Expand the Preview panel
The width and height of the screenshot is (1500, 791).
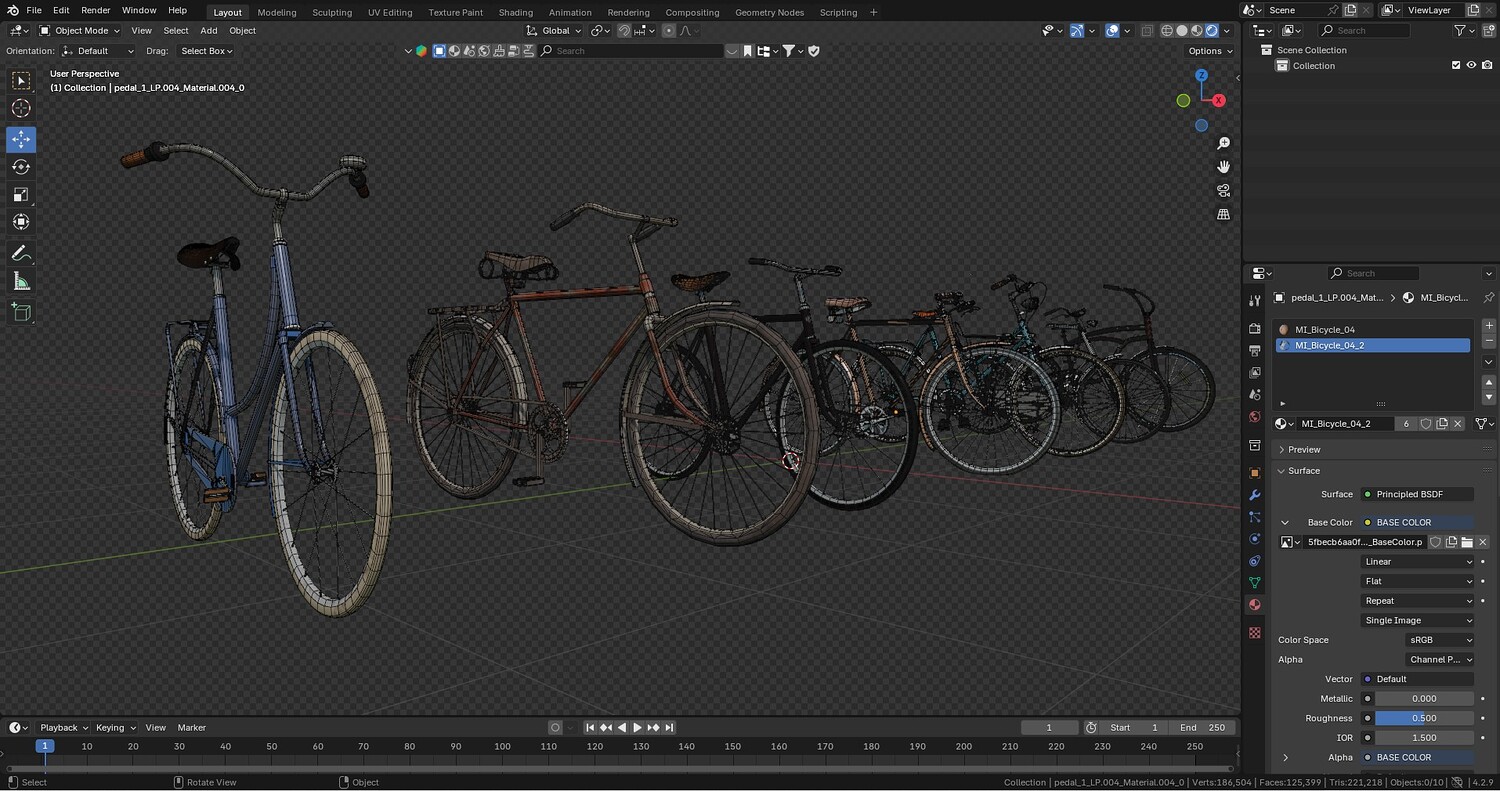pyautogui.click(x=1304, y=450)
